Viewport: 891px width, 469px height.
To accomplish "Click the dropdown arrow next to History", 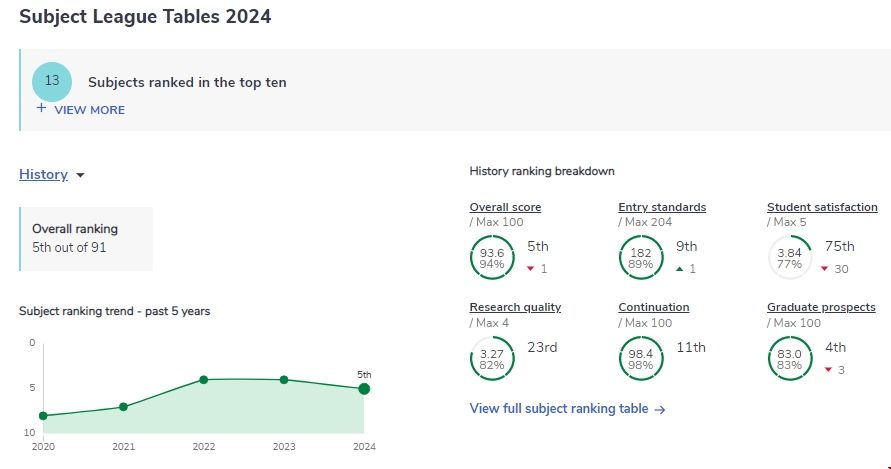I will [81, 176].
